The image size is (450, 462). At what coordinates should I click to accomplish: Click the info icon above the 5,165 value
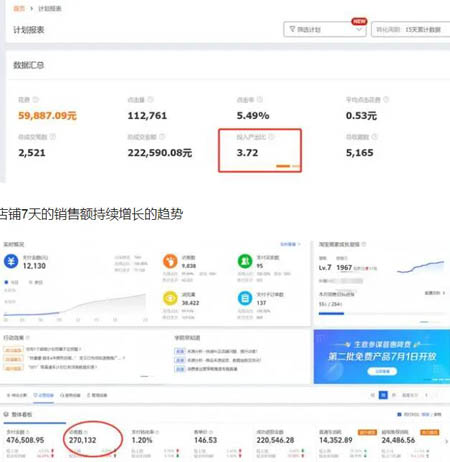[x=374, y=137]
